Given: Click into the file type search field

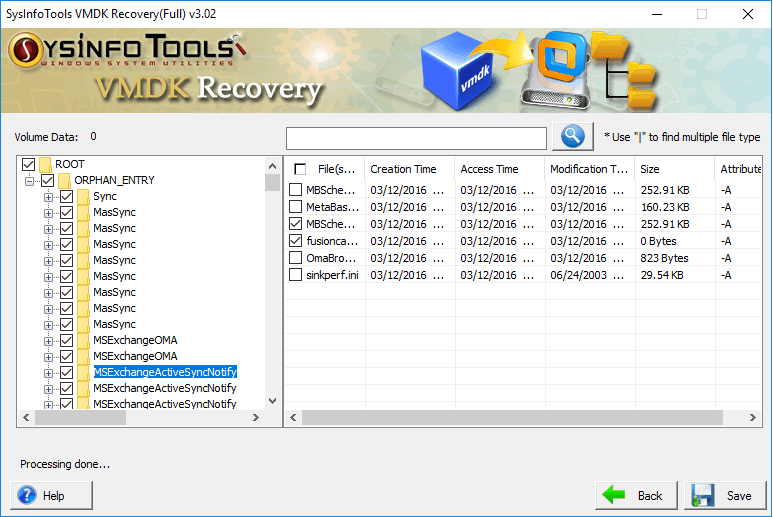Looking at the screenshot, I should [416, 138].
